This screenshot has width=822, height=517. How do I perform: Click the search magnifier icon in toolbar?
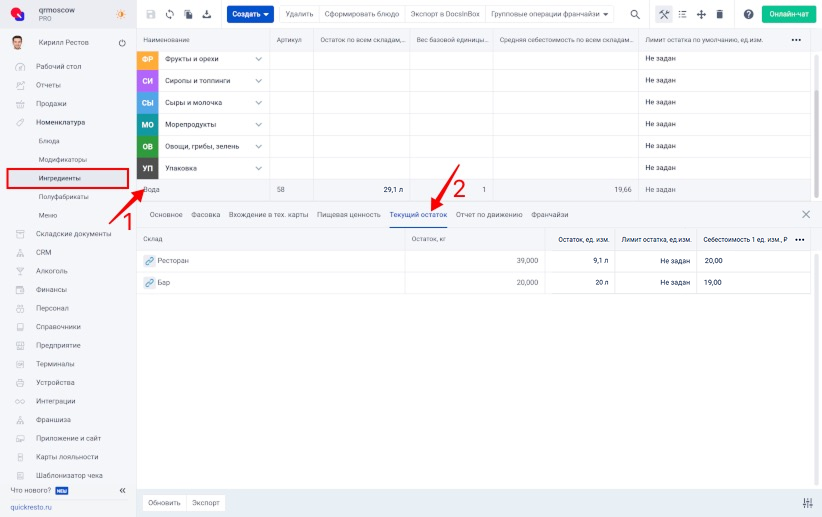[x=634, y=14]
